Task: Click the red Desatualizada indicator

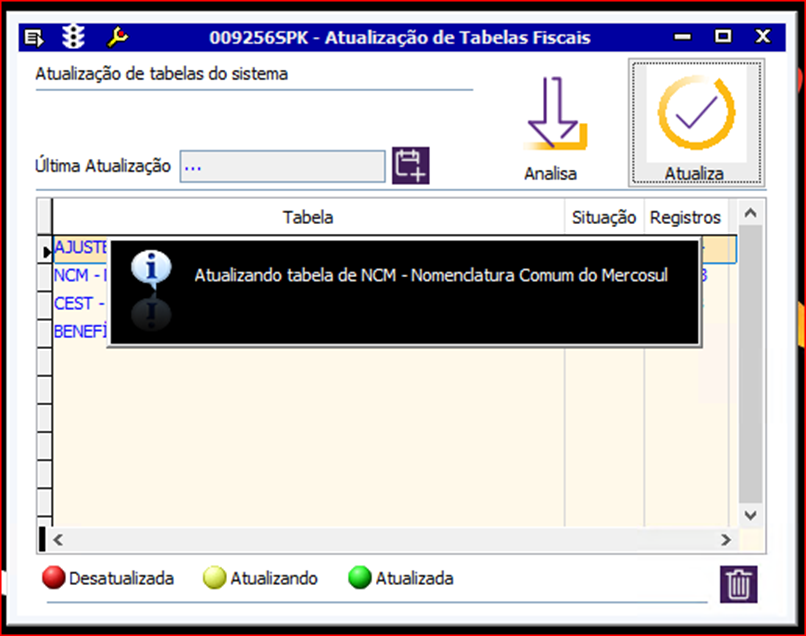Action: (x=53, y=577)
